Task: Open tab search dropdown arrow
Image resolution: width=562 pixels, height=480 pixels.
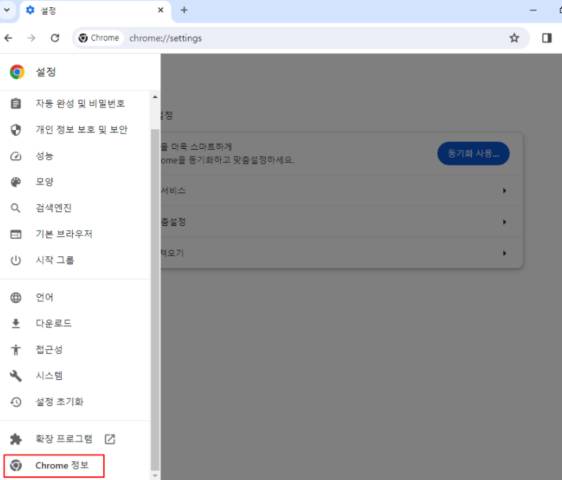Action: coord(7,10)
